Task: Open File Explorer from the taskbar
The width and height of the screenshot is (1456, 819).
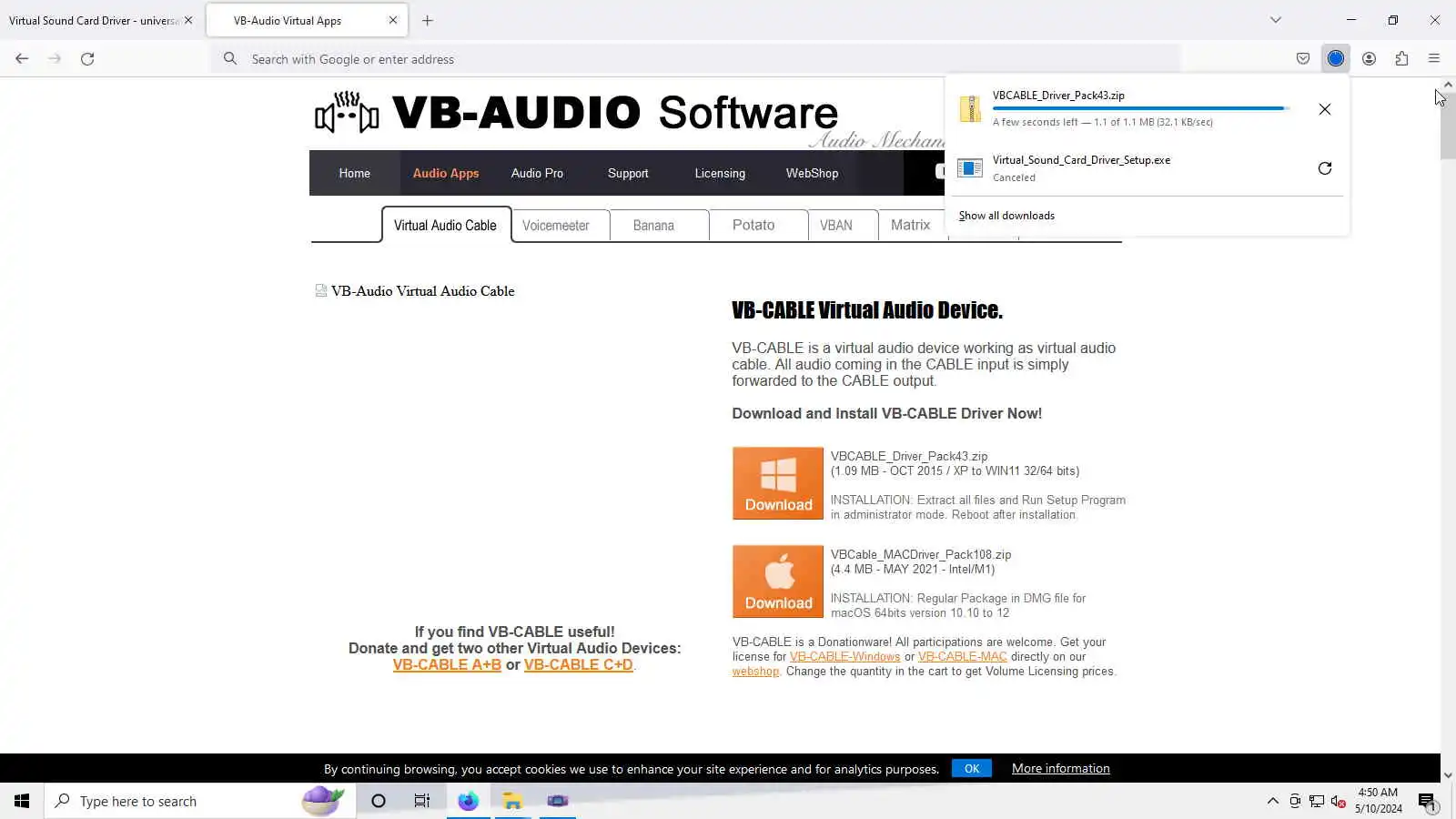Action: [x=512, y=801]
